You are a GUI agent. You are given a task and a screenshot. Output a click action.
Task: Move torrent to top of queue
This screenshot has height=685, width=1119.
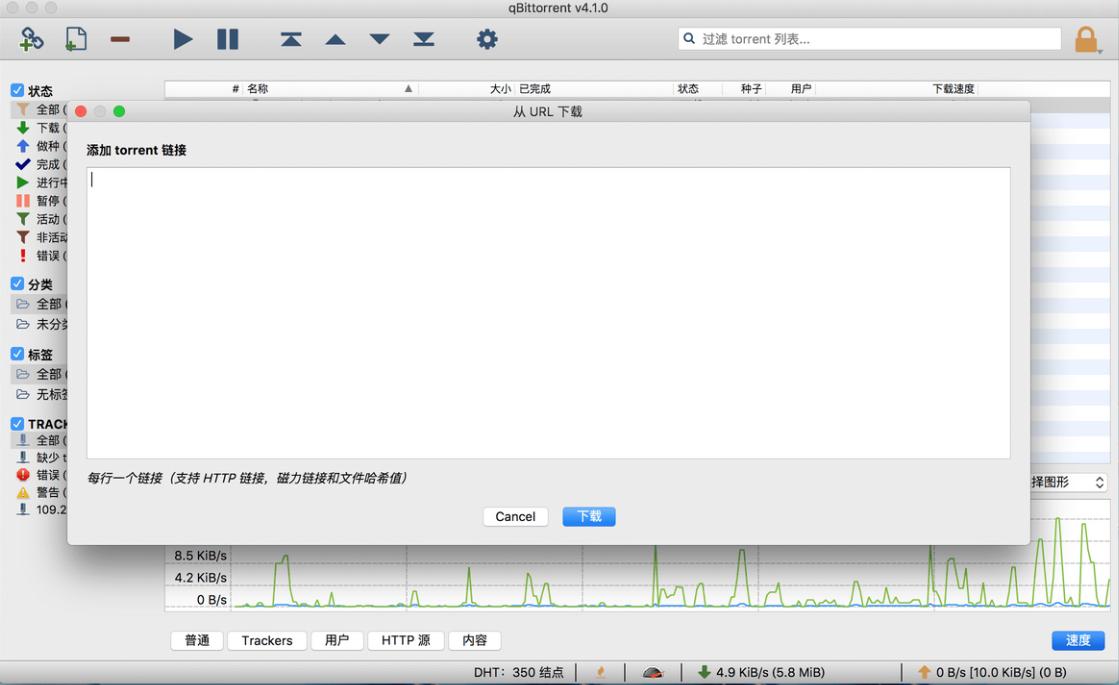[291, 39]
